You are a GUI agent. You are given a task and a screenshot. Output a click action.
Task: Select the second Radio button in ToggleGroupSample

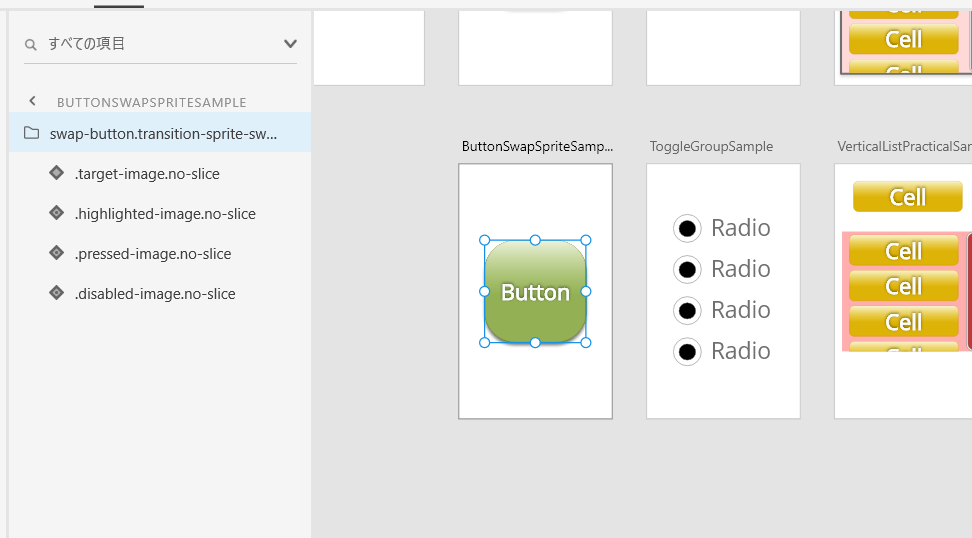[687, 270]
